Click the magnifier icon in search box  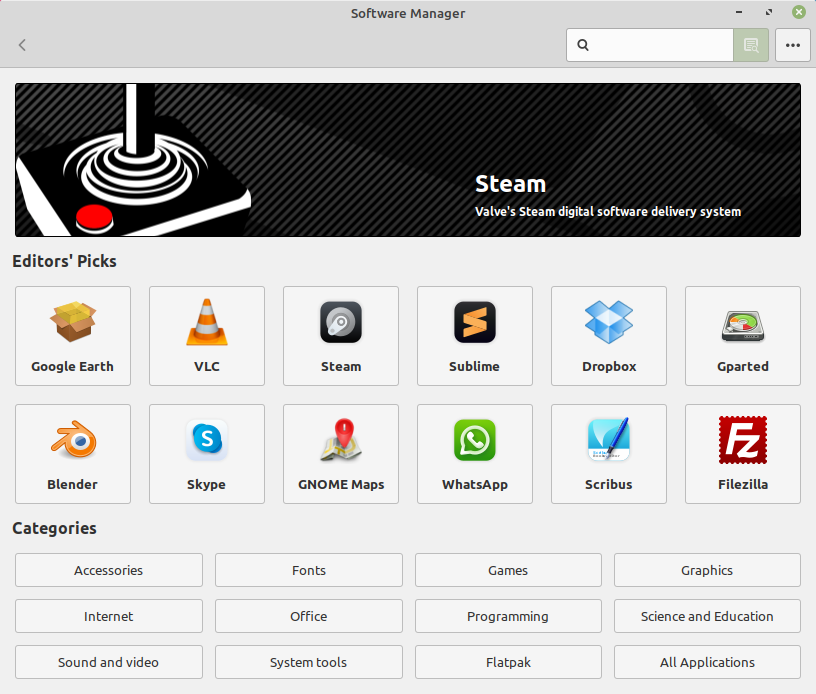point(583,45)
